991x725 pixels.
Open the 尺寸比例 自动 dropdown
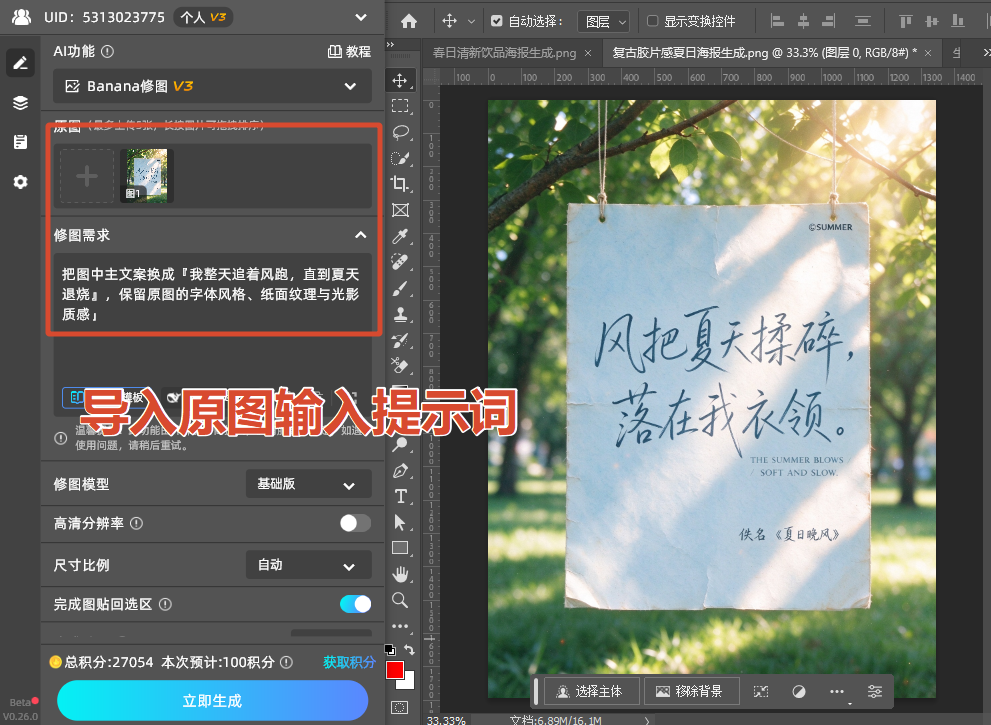point(308,565)
